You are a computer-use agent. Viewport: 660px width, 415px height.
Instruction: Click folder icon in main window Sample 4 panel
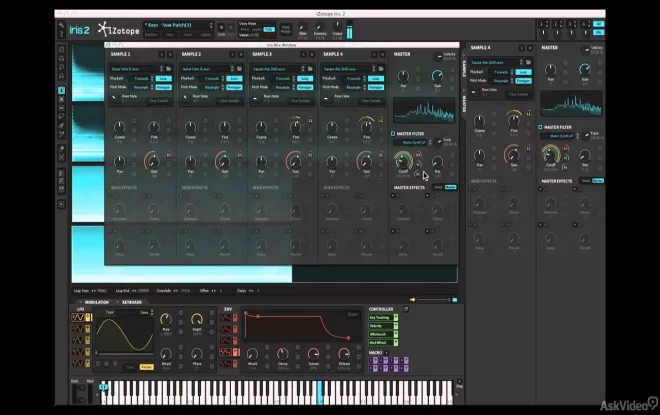528,62
